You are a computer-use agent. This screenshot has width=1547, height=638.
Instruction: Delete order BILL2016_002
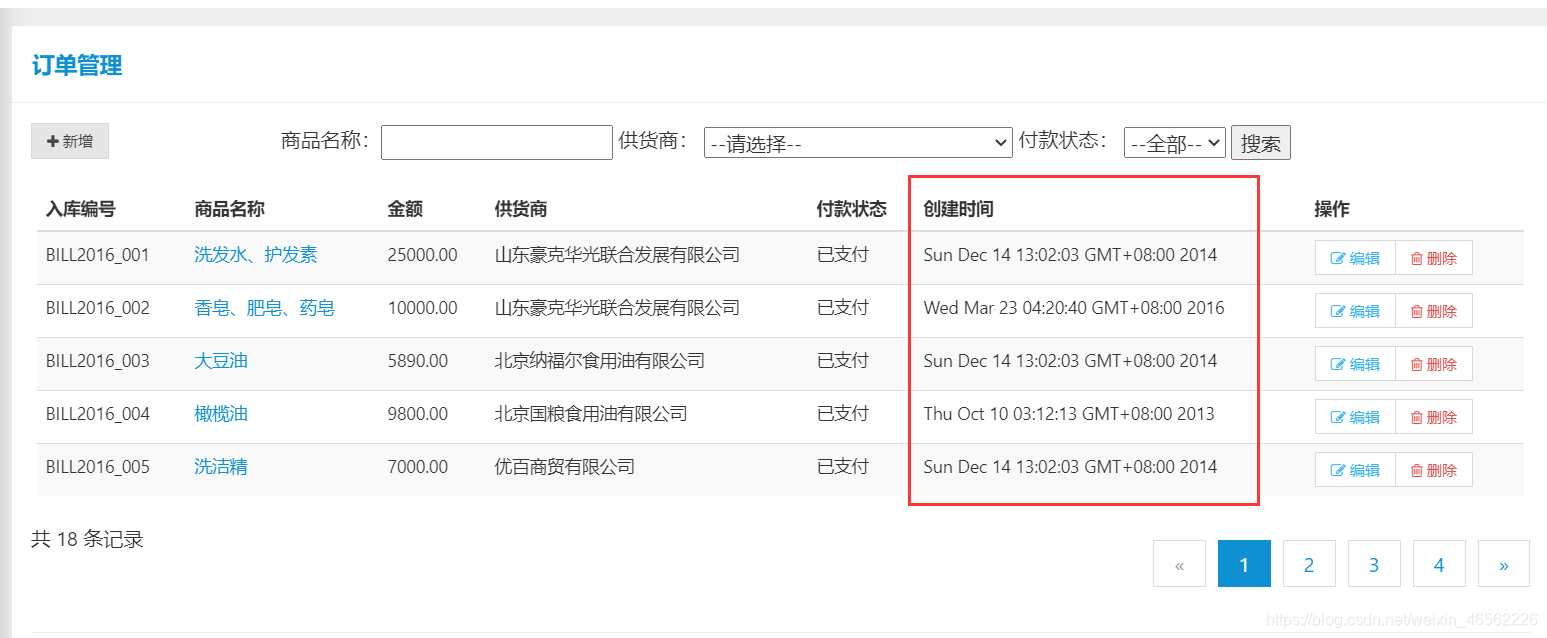[1434, 311]
